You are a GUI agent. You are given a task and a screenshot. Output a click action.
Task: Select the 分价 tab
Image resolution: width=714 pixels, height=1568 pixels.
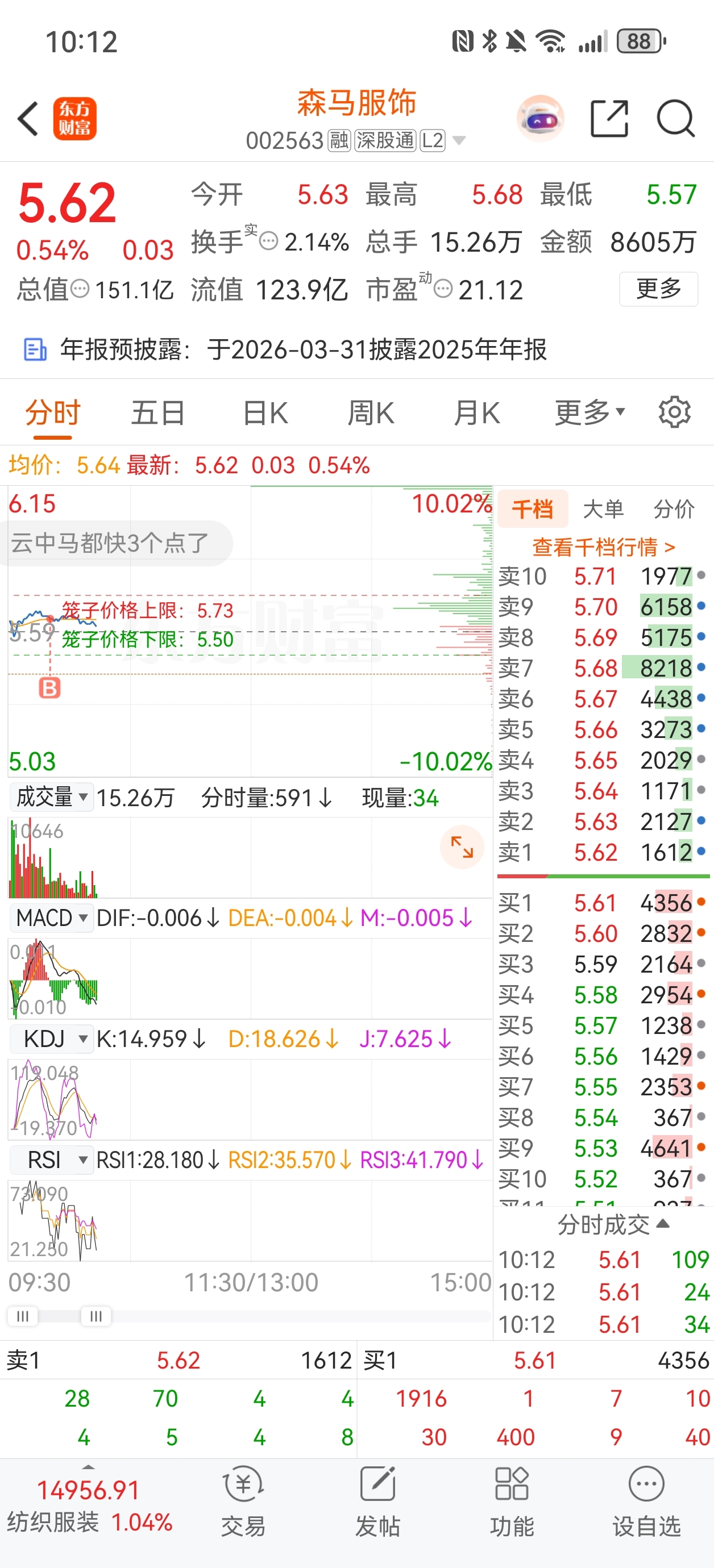pos(674,509)
